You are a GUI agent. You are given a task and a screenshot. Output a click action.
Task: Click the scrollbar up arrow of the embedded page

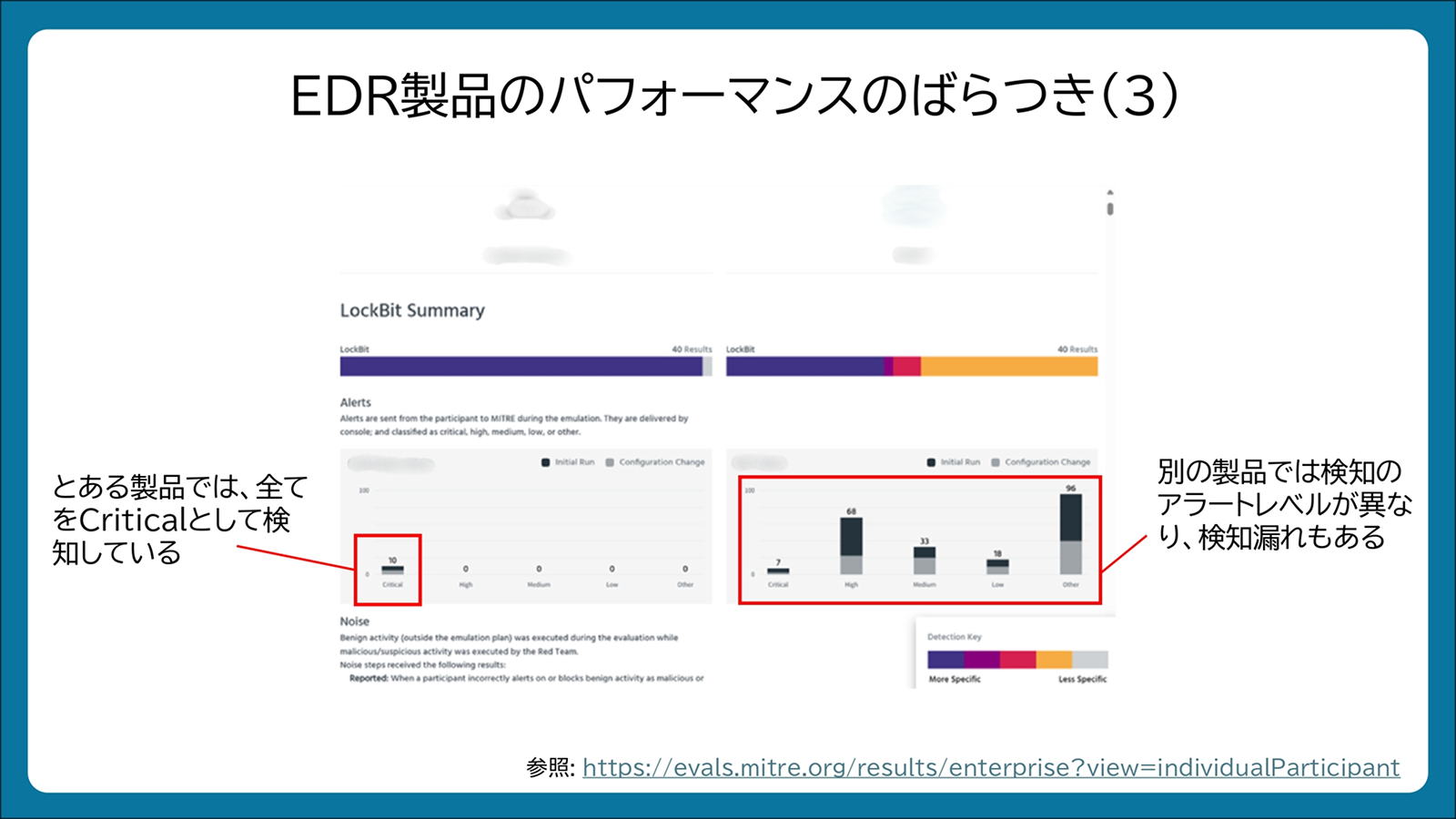(1110, 192)
